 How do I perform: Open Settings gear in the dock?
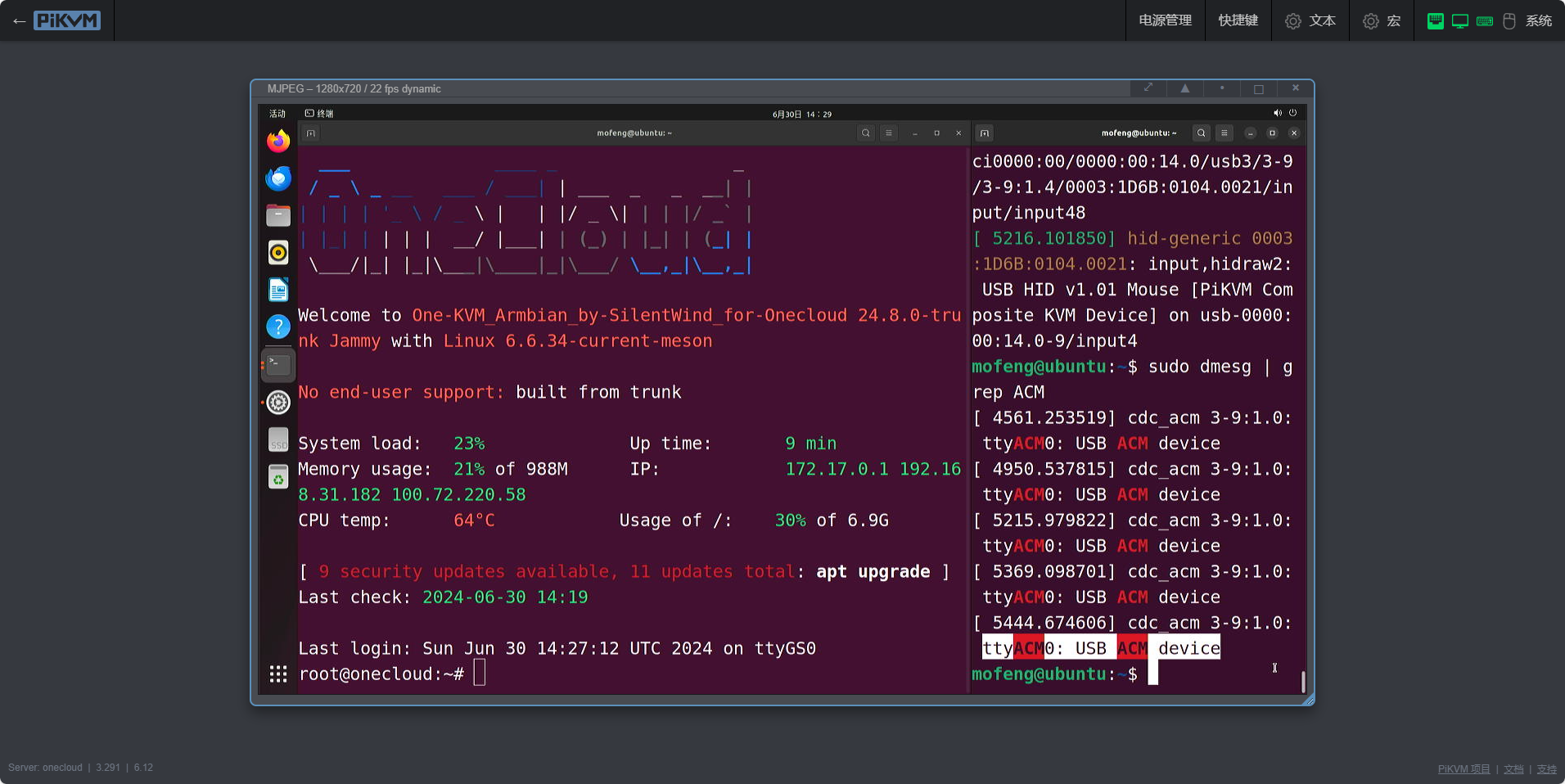click(278, 402)
